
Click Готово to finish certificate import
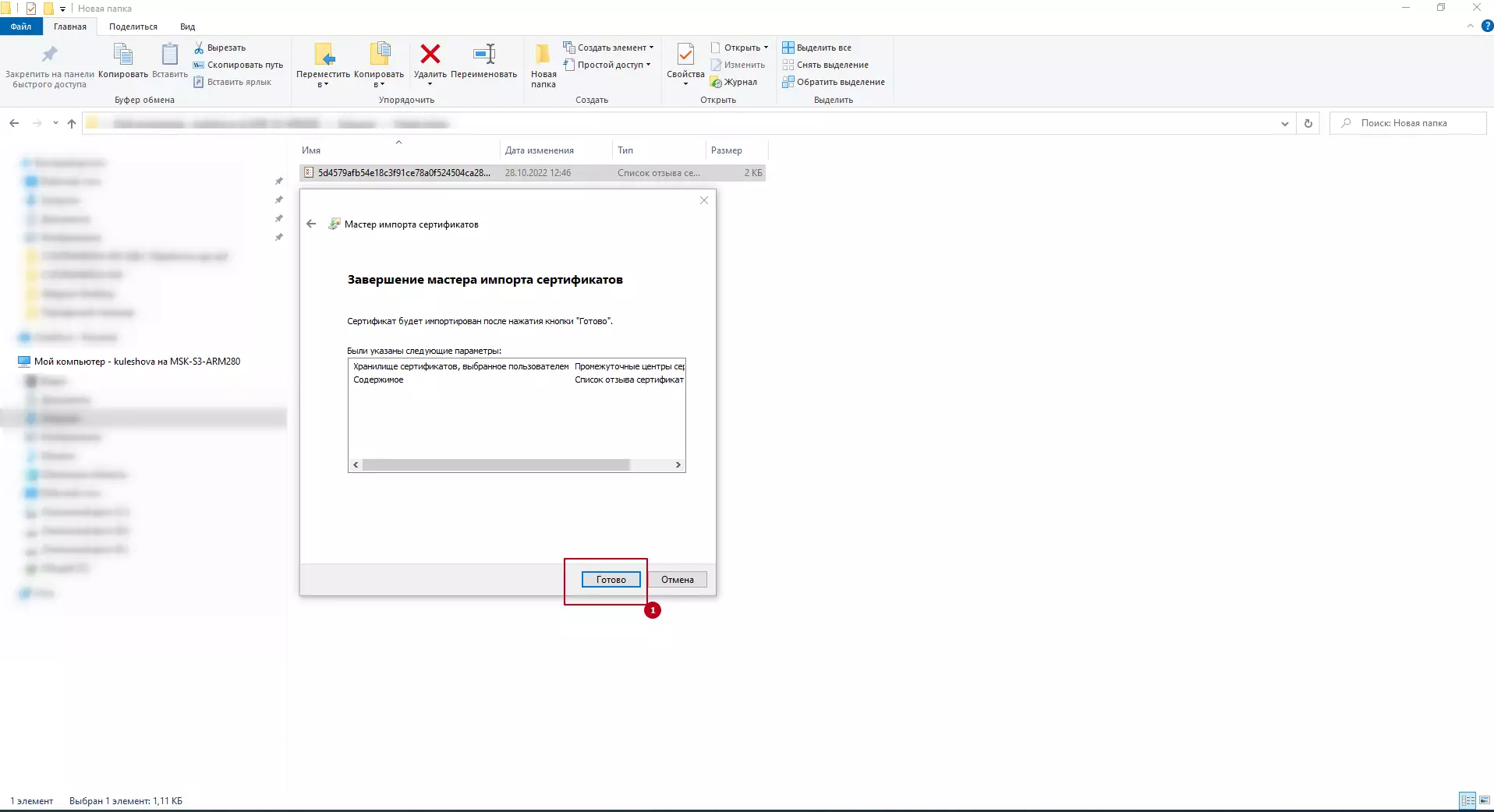pyautogui.click(x=611, y=580)
